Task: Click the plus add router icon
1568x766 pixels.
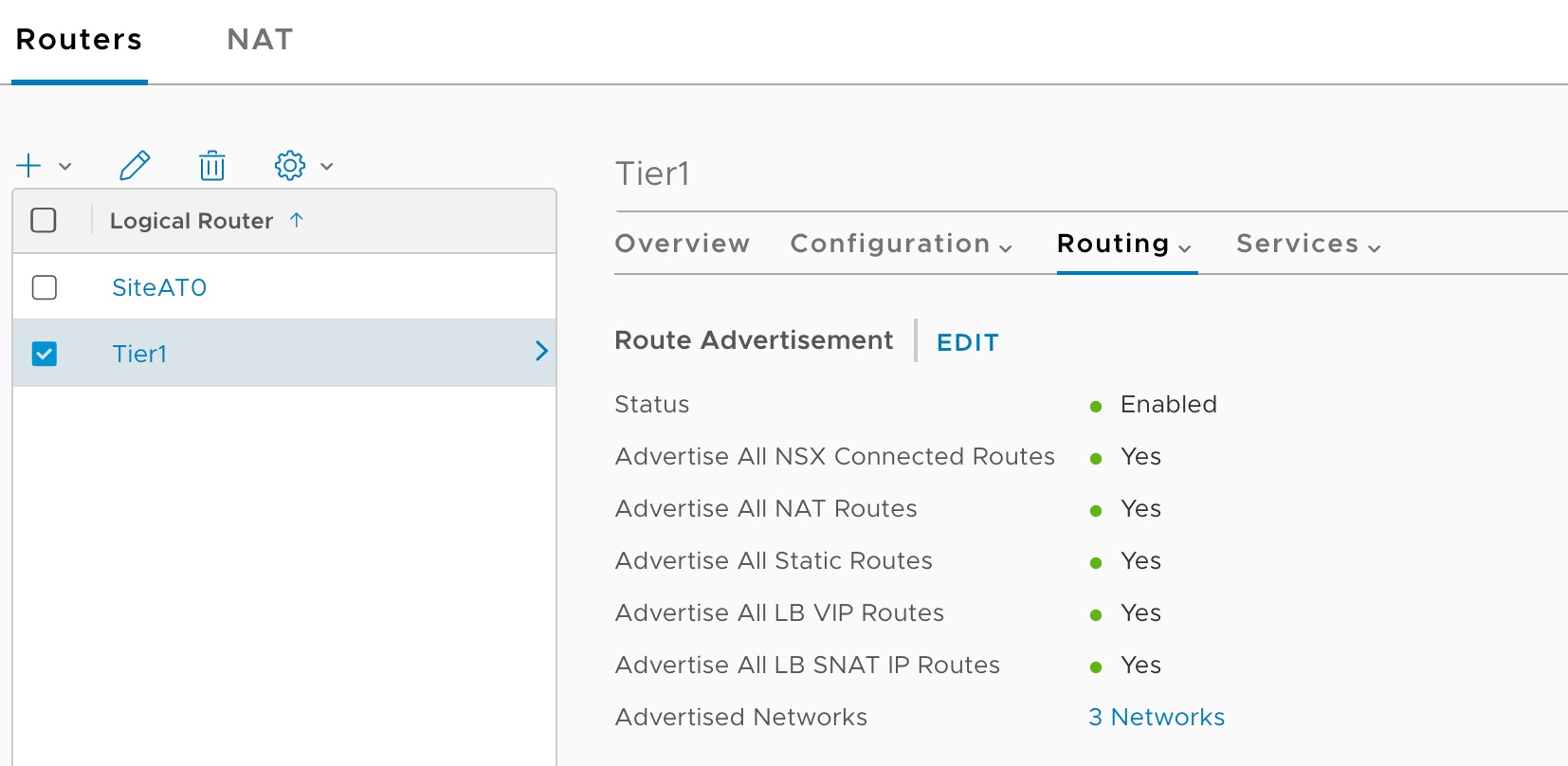Action: [x=29, y=166]
